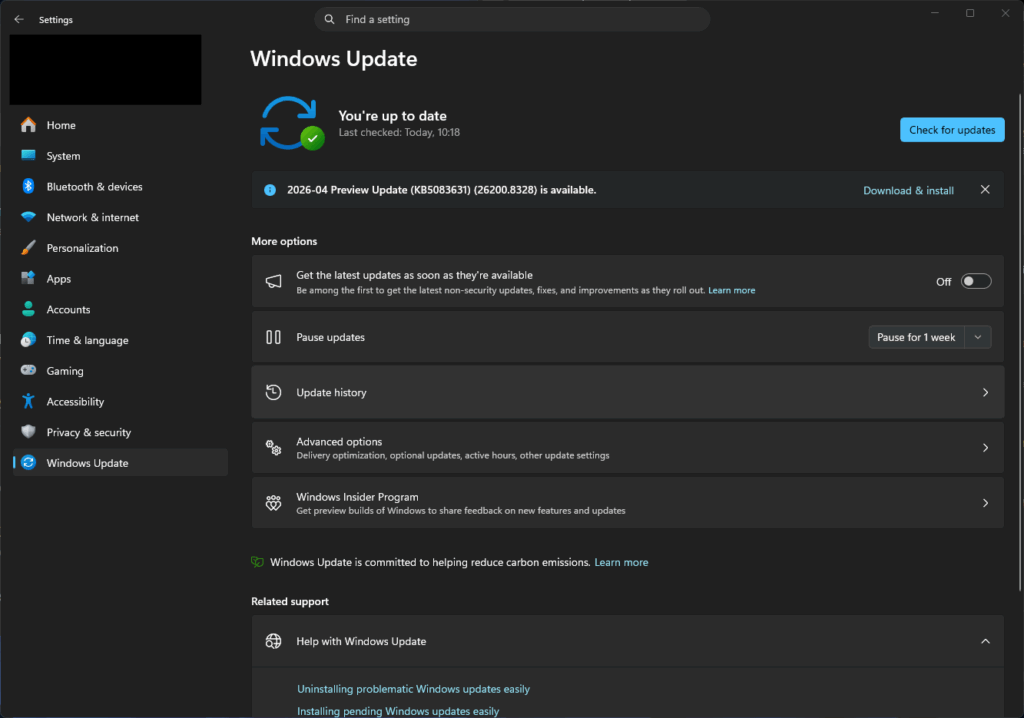Click the Windows Insider Program hearts icon
Viewport: 1024px width, 718px height.
tap(274, 503)
